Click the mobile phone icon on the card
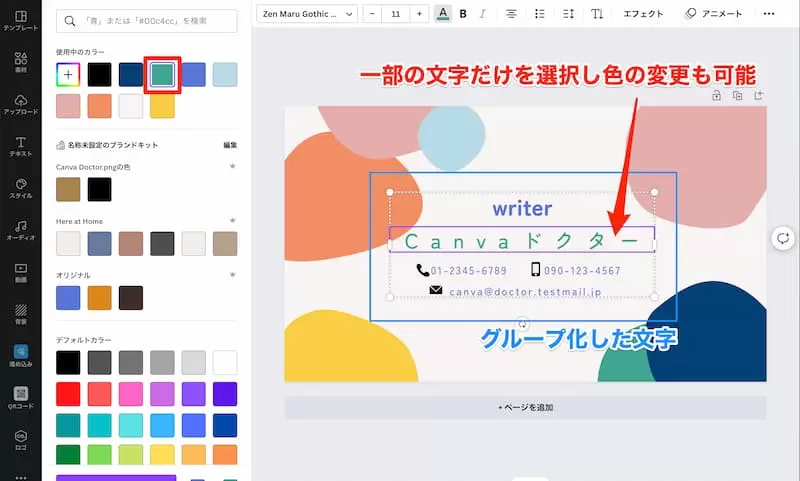Screen dimensions: 800x481 tap(535, 269)
